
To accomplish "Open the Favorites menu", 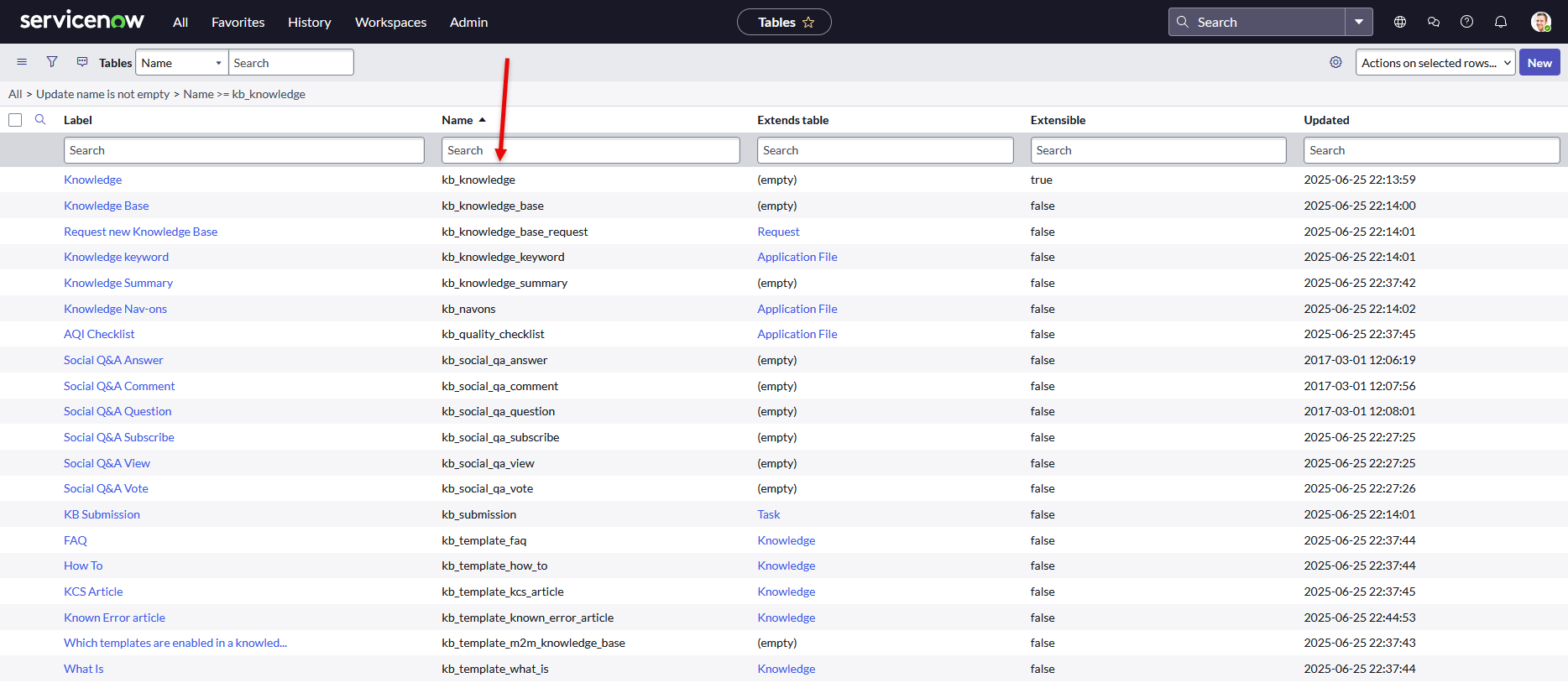I will click(x=238, y=23).
